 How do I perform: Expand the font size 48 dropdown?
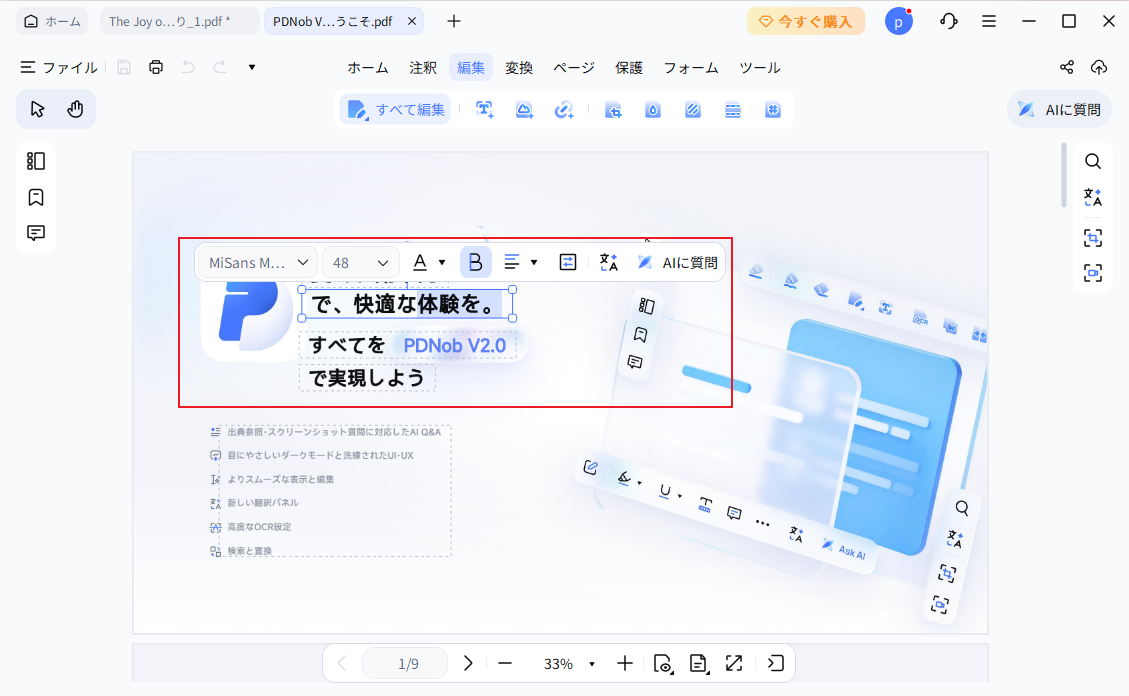pos(360,261)
